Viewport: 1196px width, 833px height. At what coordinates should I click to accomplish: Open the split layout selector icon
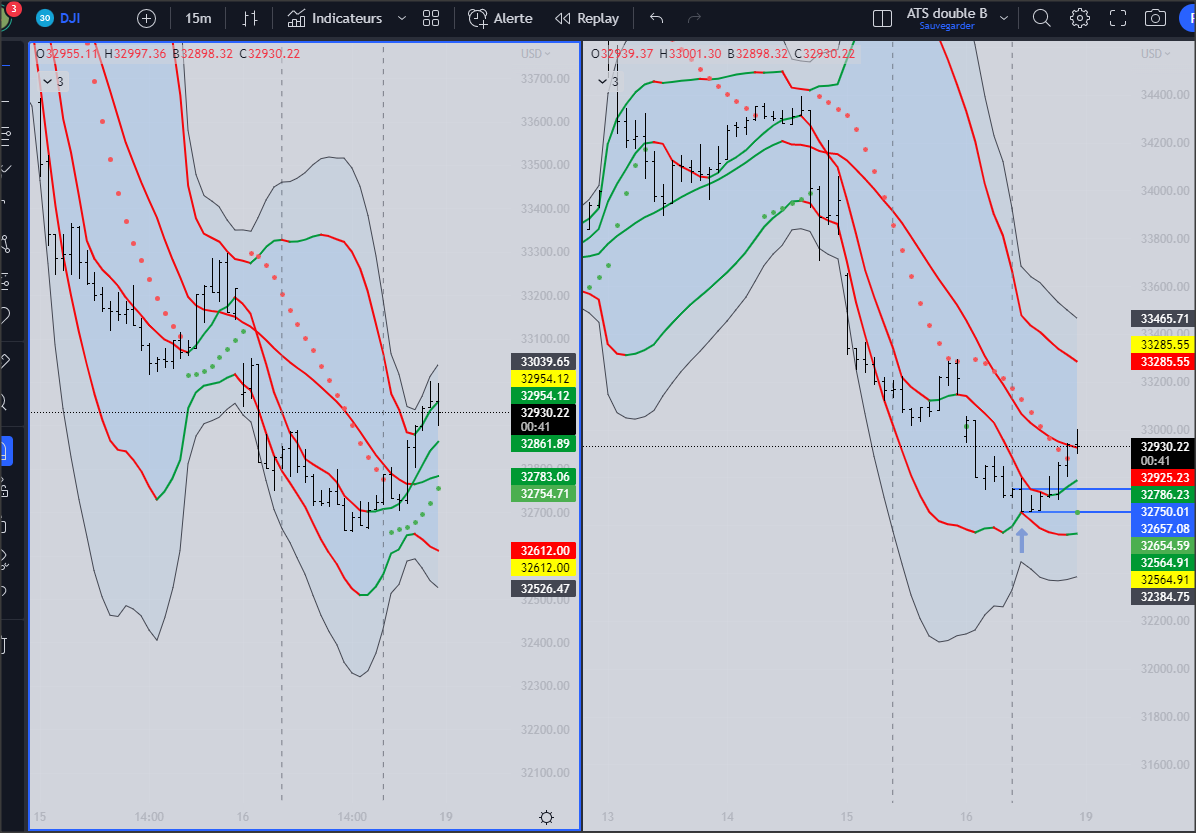pyautogui.click(x=882, y=18)
